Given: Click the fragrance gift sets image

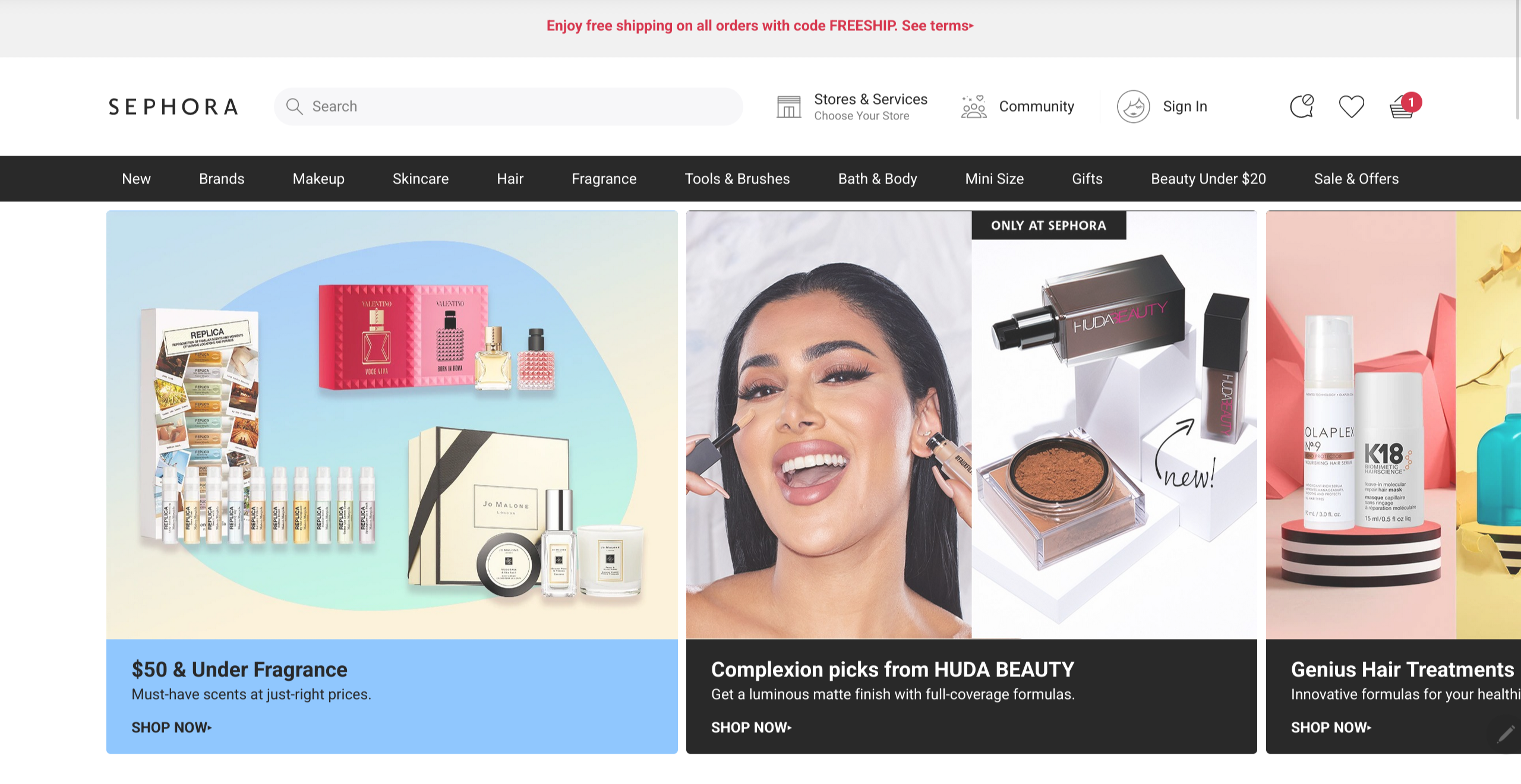Looking at the screenshot, I should 392,425.
